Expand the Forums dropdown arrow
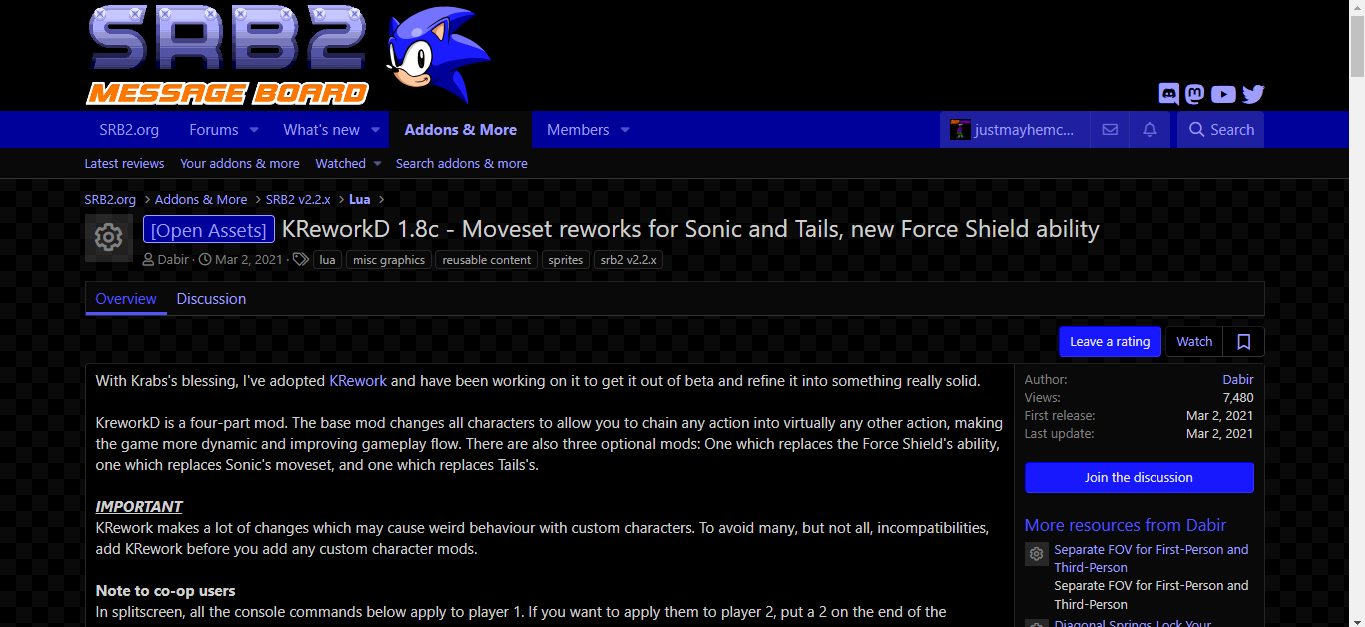Image resolution: width=1365 pixels, height=627 pixels. pos(254,130)
